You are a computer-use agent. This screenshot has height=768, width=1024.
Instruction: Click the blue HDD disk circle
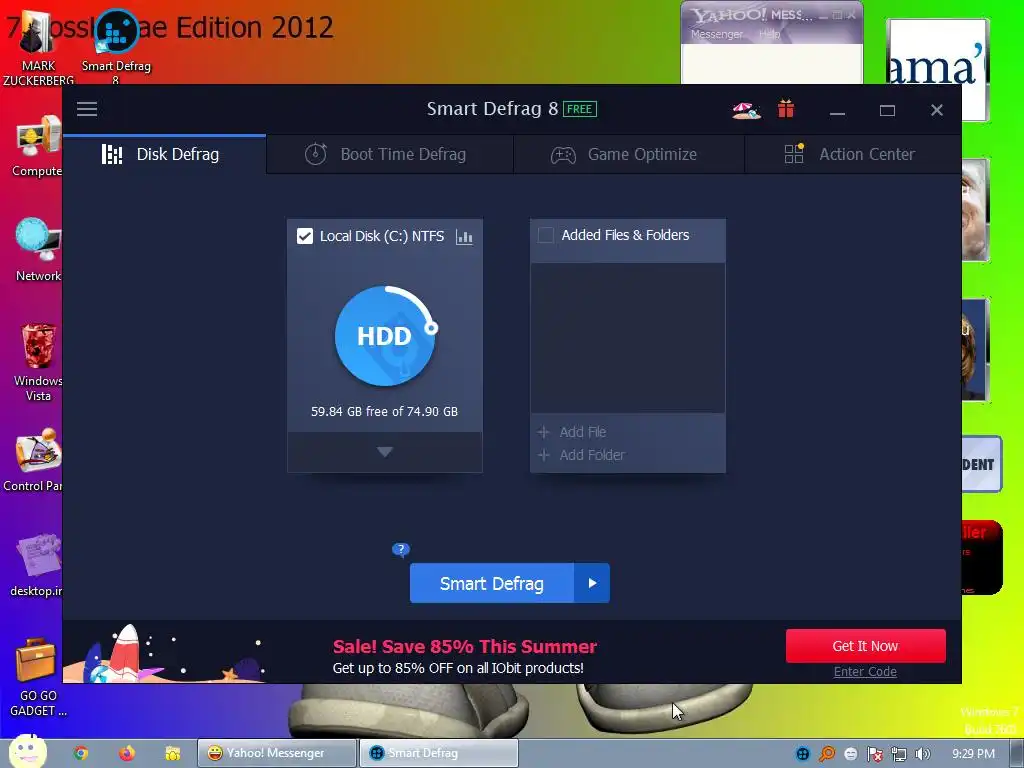[385, 336]
